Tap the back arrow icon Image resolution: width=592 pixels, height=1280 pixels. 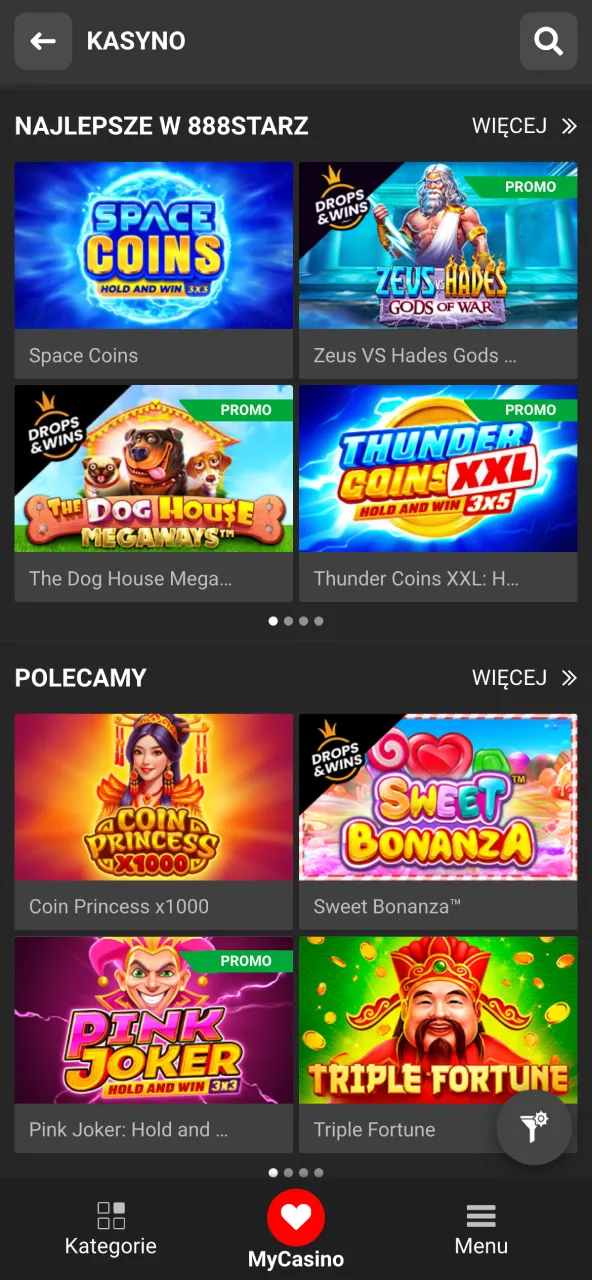(x=43, y=41)
